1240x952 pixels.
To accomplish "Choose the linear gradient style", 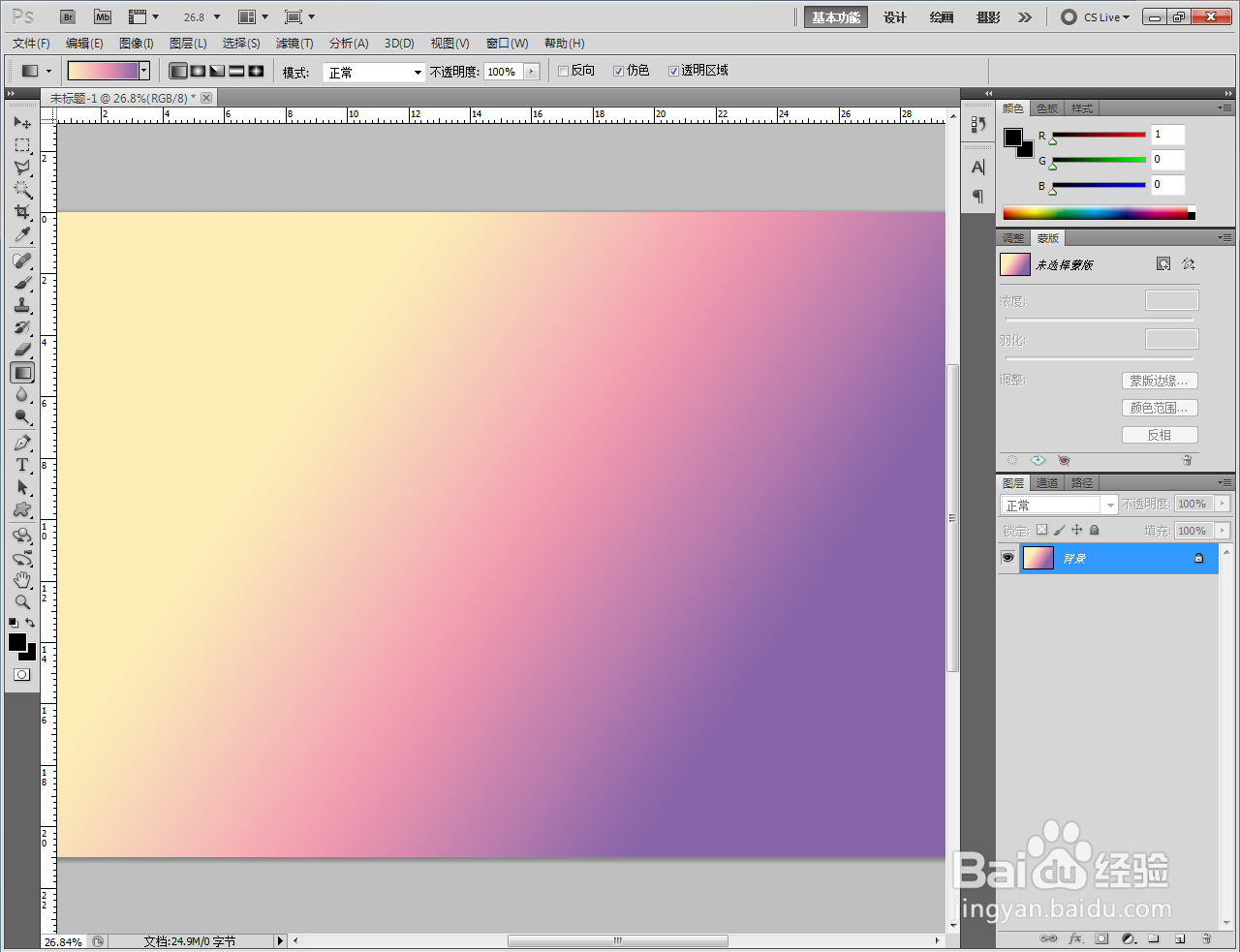I will (x=178, y=71).
